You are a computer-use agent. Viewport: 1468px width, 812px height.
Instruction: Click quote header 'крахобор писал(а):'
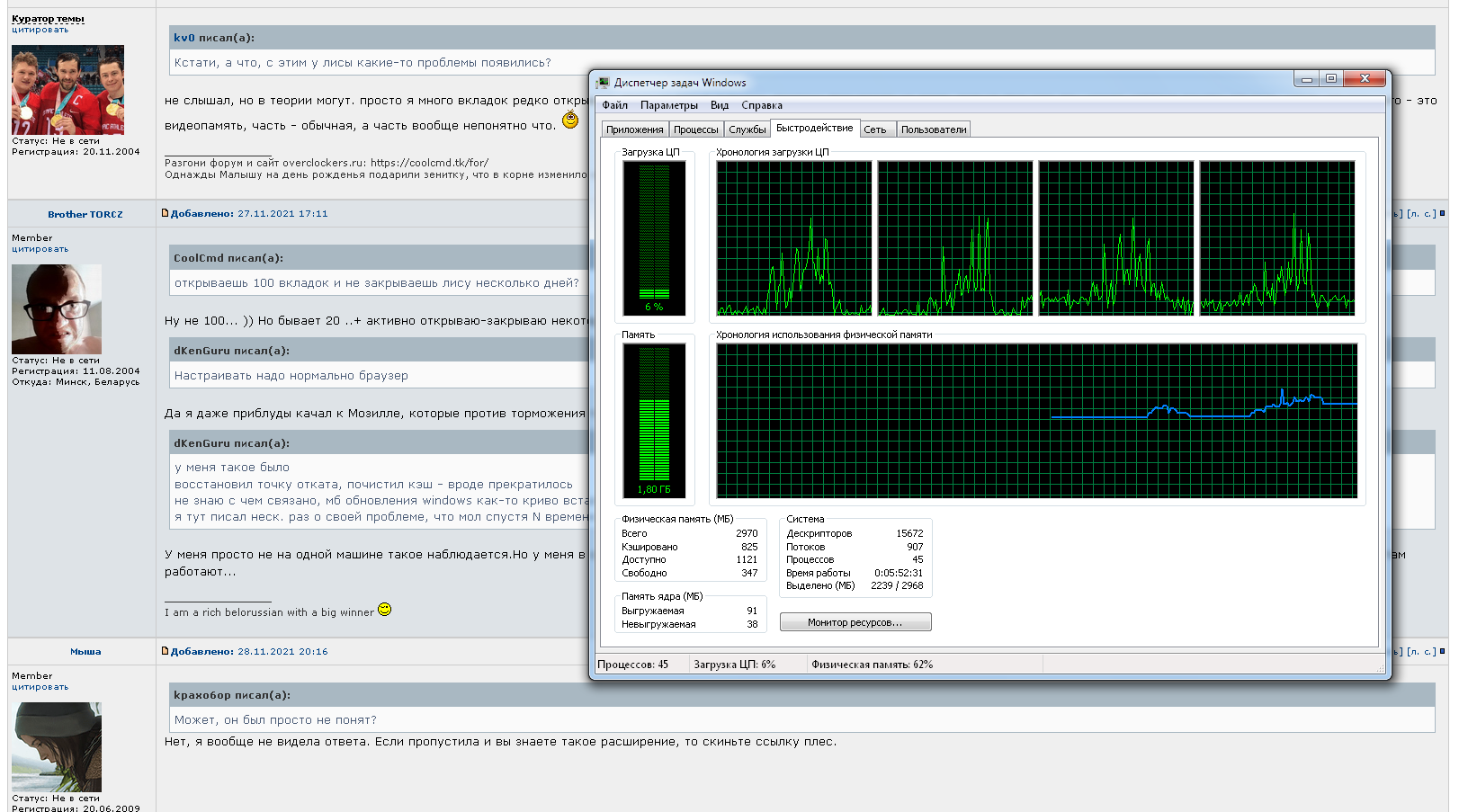232,695
